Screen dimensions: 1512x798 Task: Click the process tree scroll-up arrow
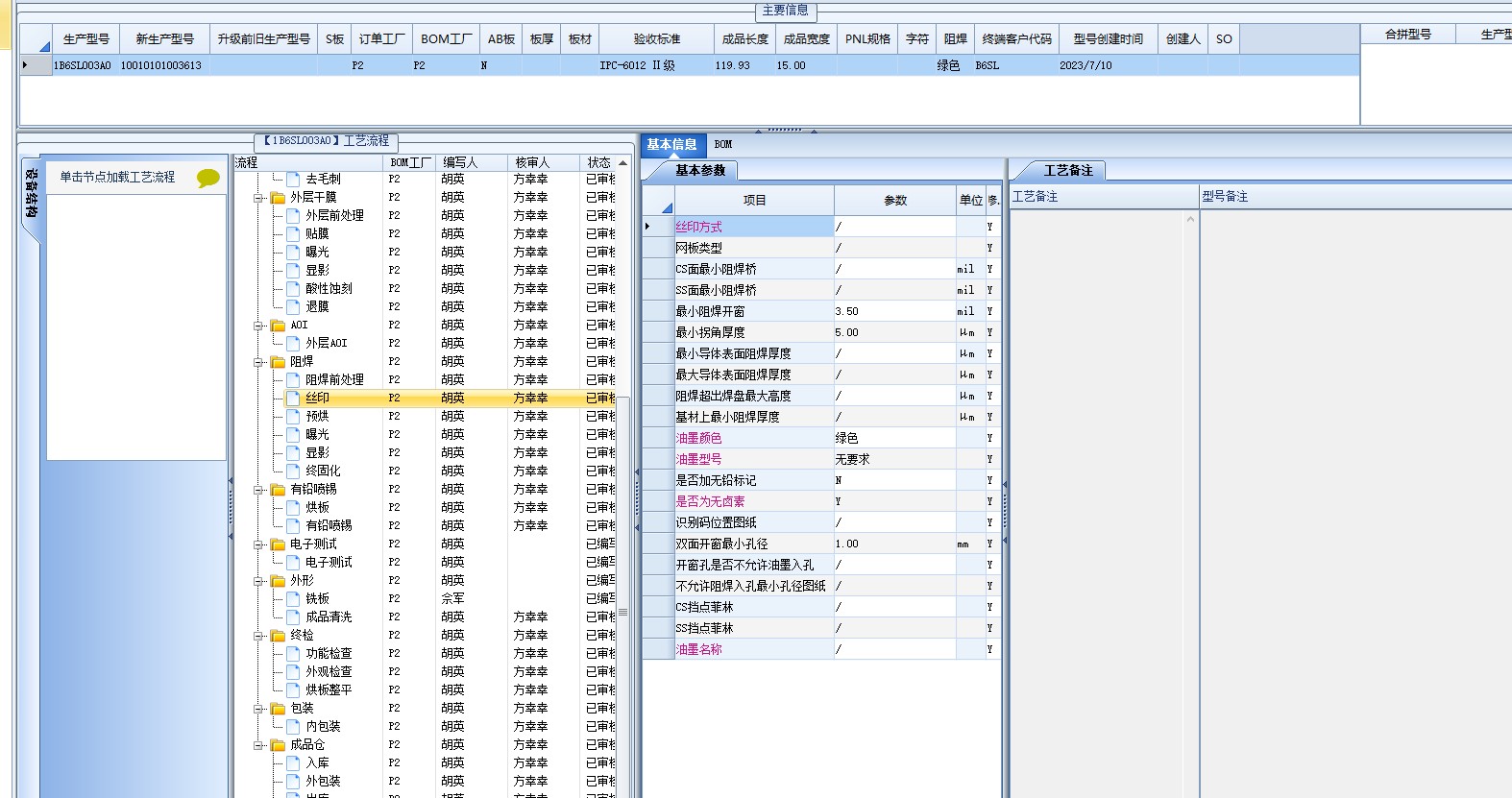click(x=622, y=163)
